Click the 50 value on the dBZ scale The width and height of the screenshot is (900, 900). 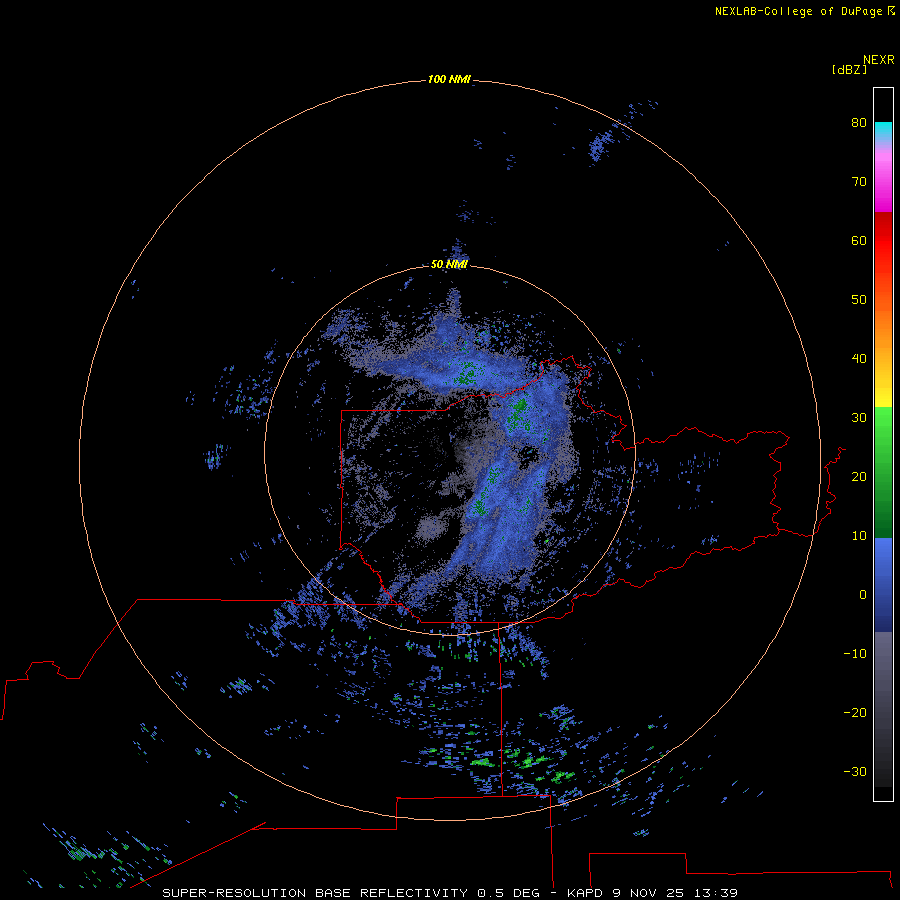pos(859,300)
